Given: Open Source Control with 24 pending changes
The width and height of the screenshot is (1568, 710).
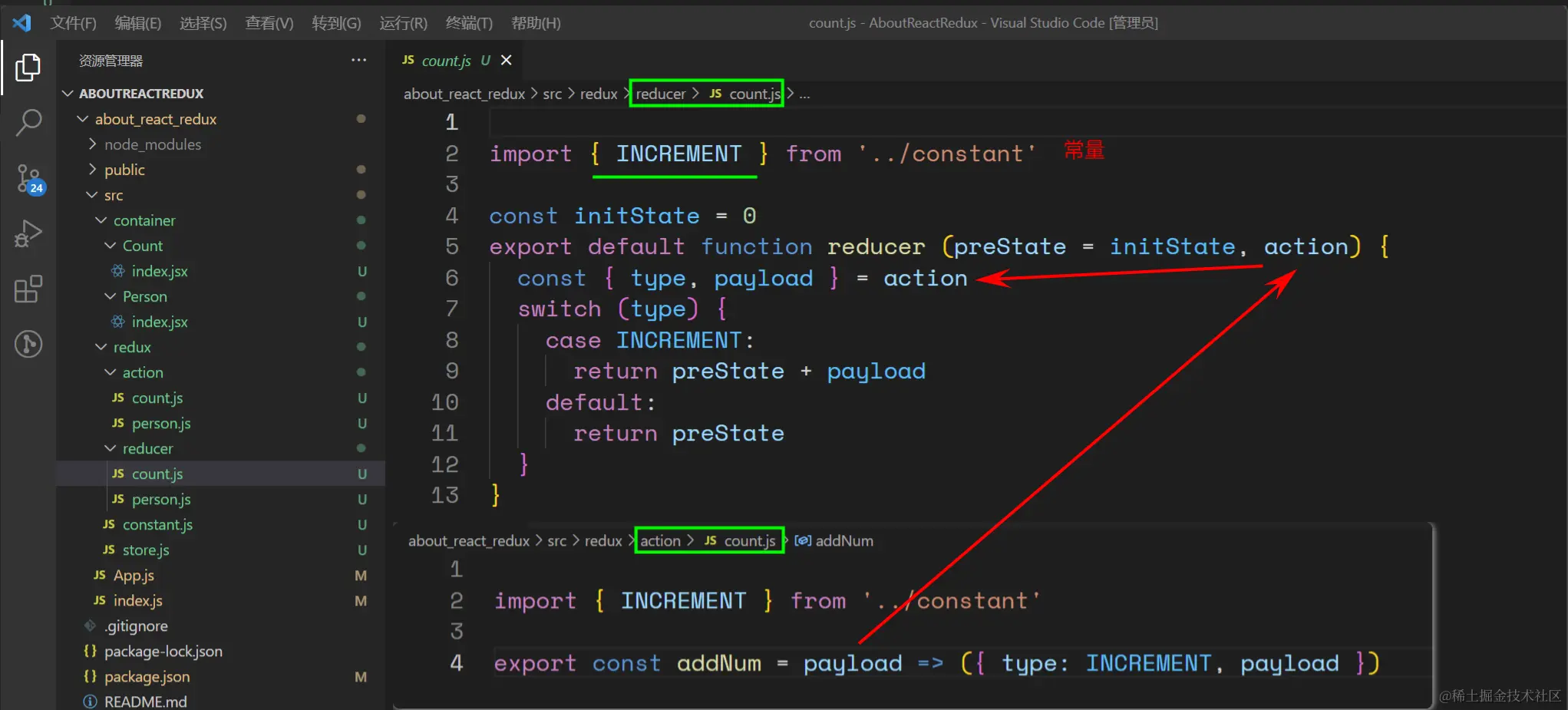Looking at the screenshot, I should click(30, 179).
